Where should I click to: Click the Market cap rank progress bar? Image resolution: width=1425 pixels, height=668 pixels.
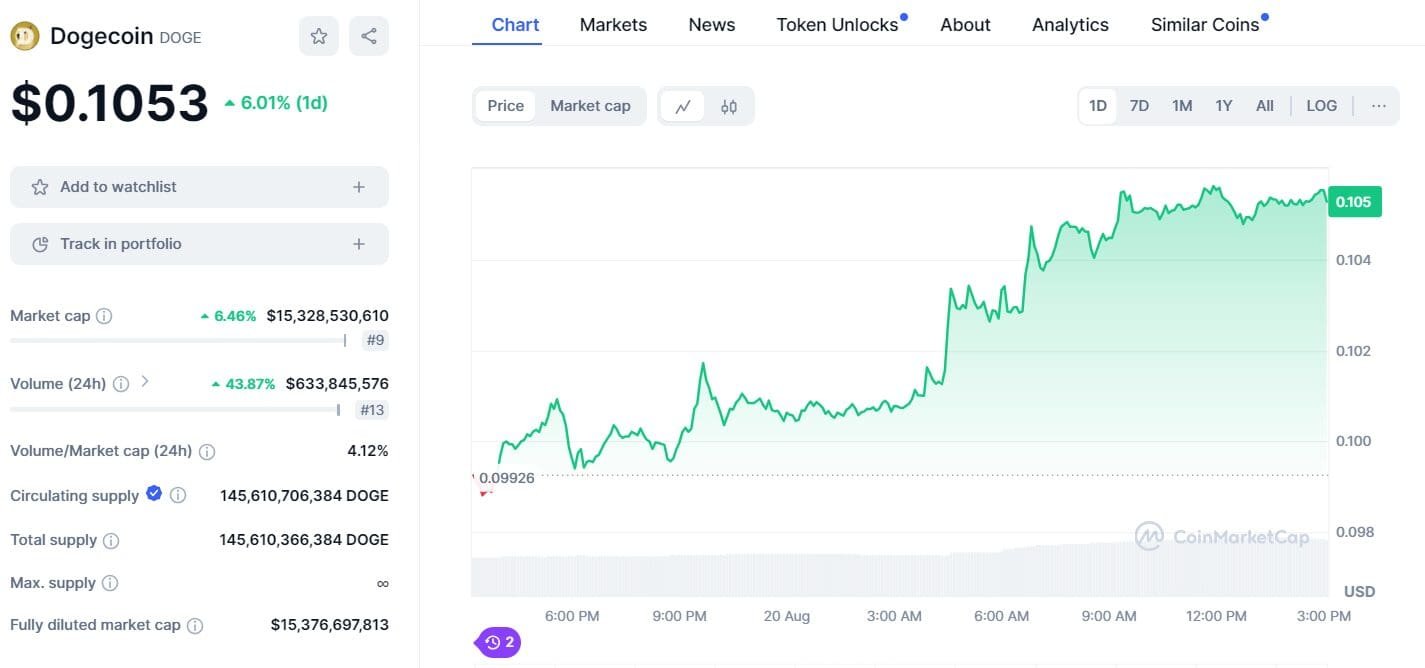tap(175, 340)
